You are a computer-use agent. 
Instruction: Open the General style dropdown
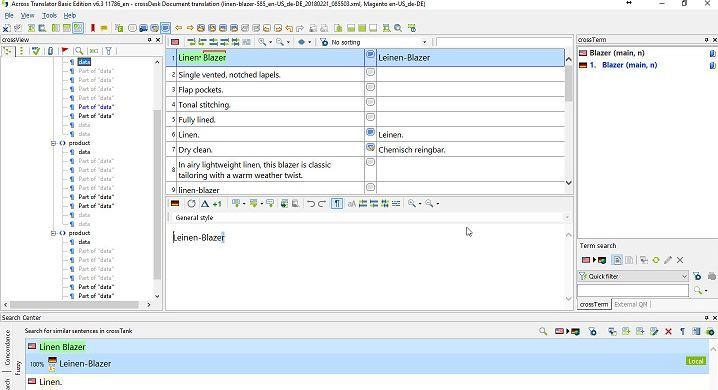tap(567, 217)
